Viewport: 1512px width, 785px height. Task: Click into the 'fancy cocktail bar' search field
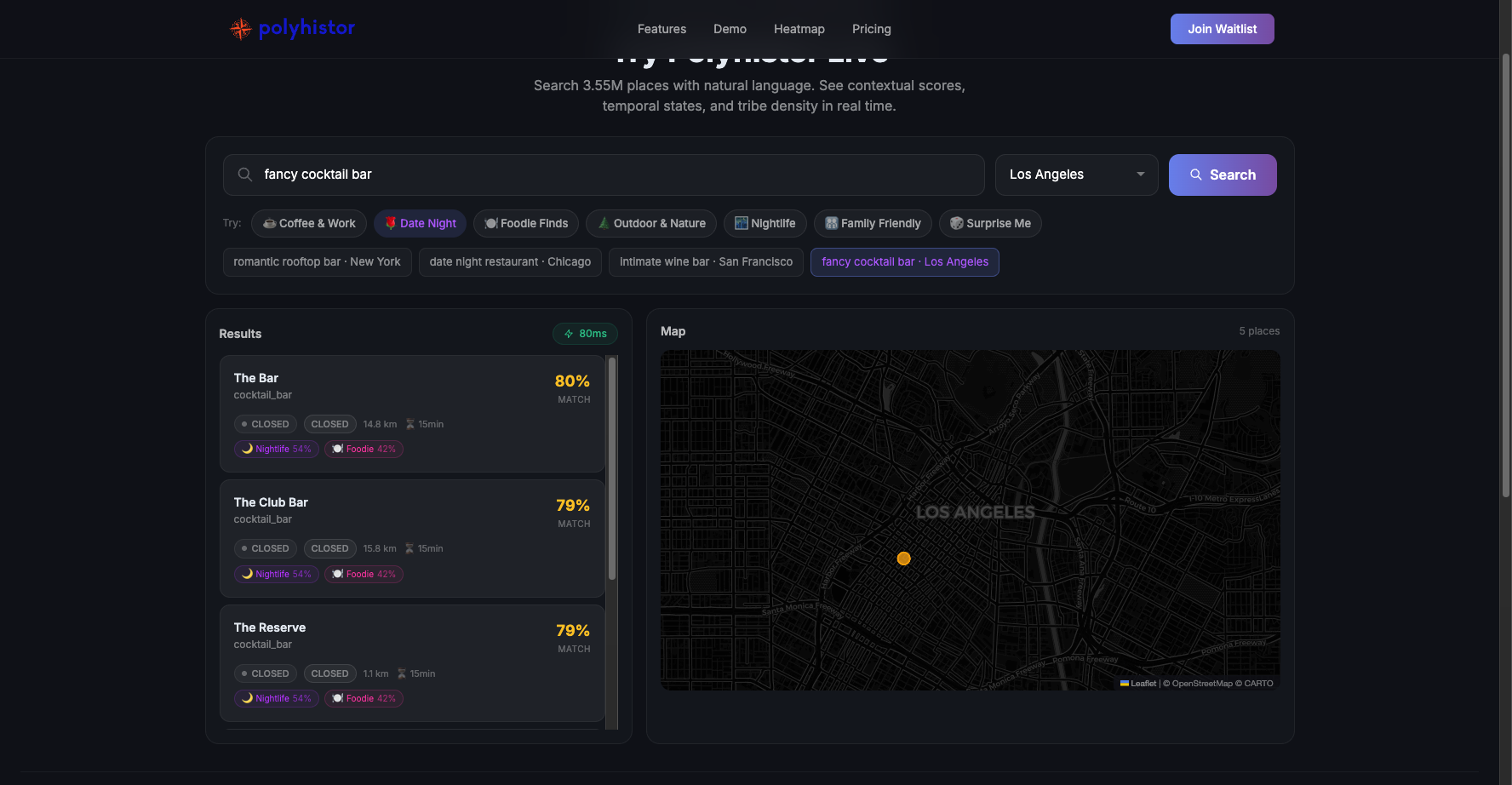click(604, 175)
